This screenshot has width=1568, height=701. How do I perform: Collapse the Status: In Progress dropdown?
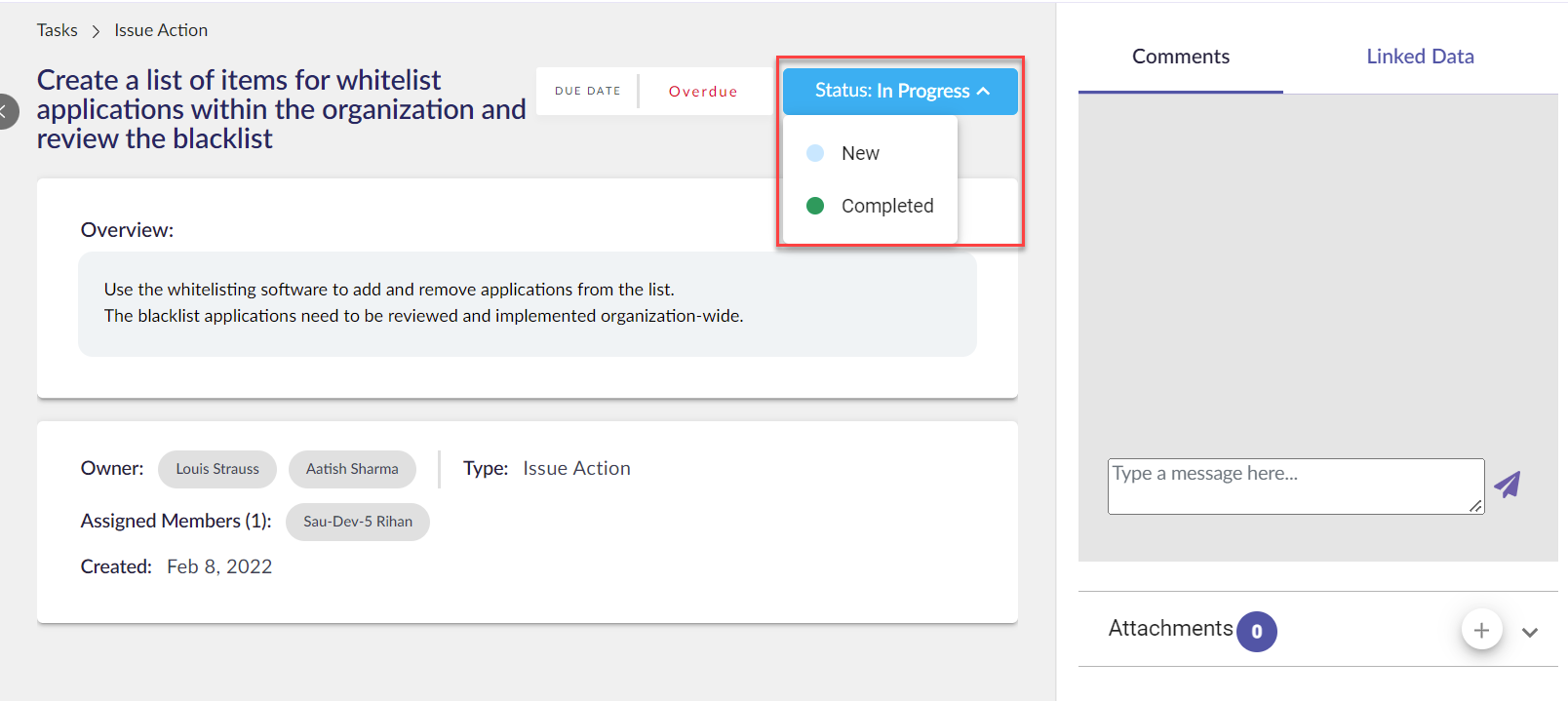click(900, 91)
